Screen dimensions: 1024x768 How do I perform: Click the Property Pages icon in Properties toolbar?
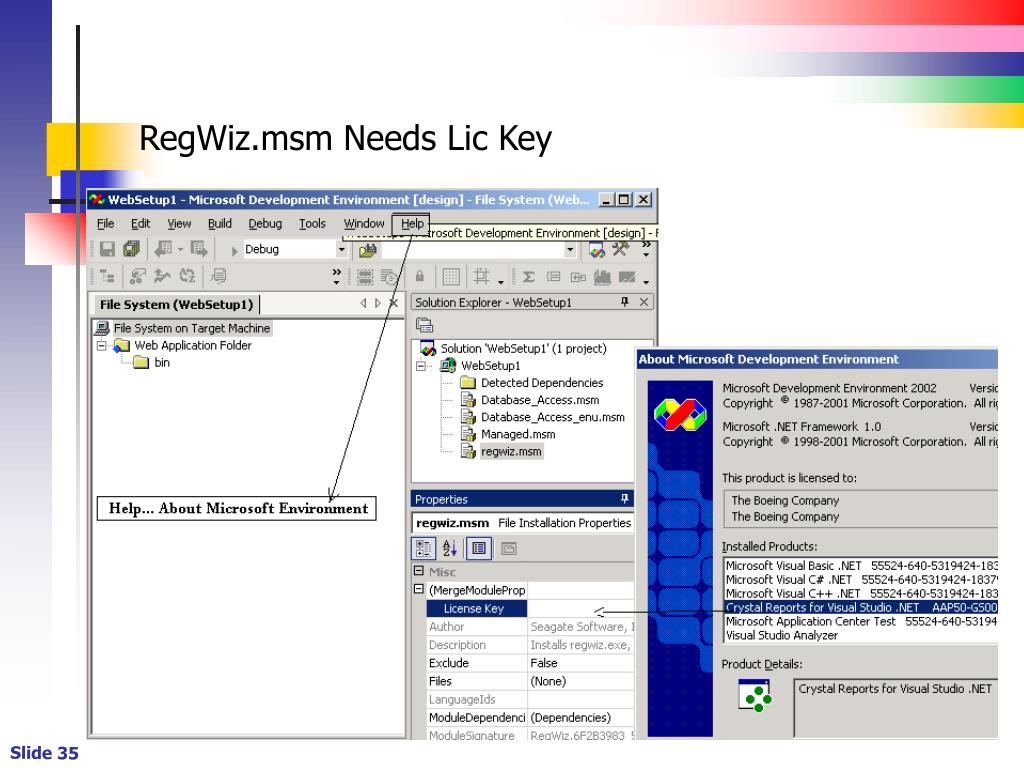click(509, 549)
